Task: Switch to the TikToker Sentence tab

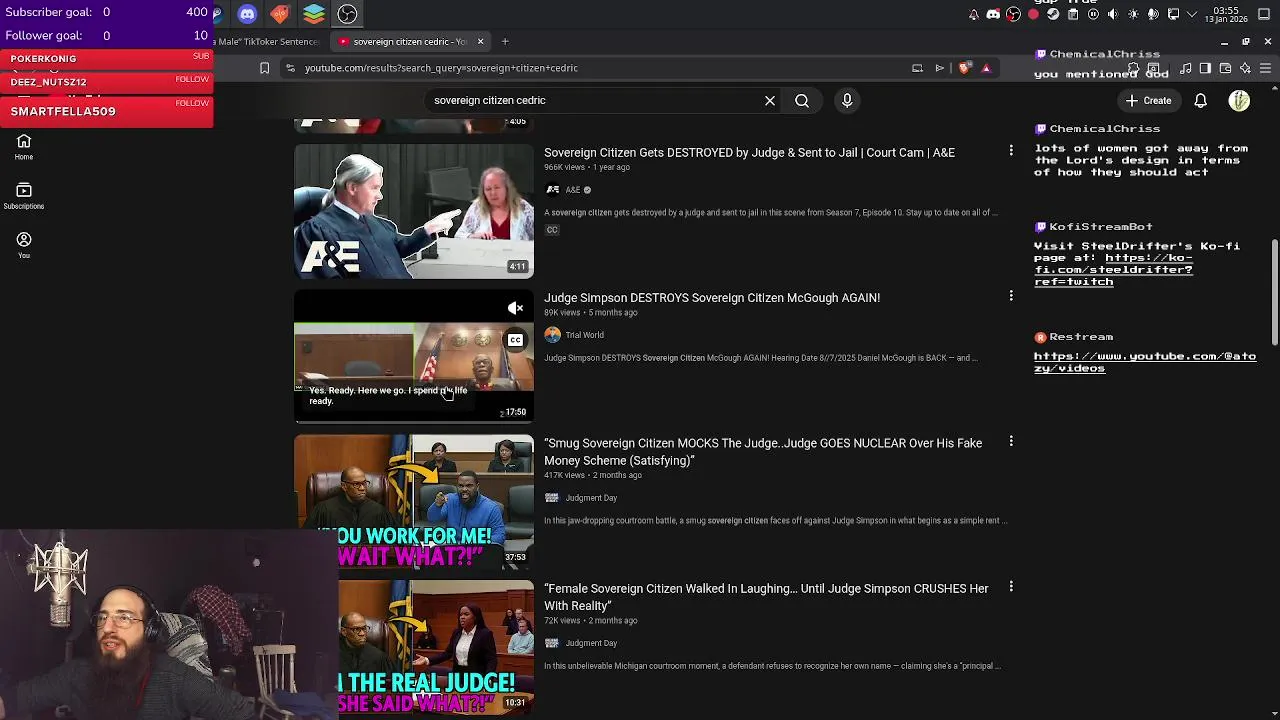Action: tap(265, 41)
